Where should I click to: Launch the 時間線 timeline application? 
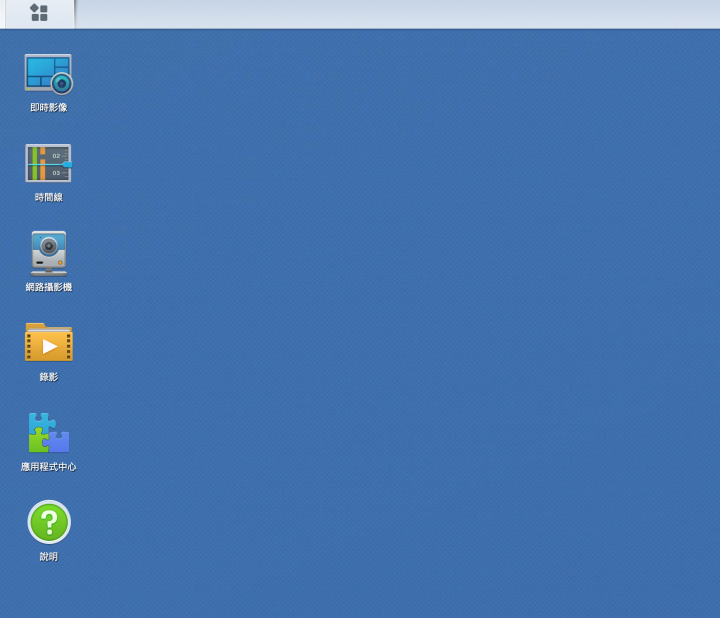49,163
